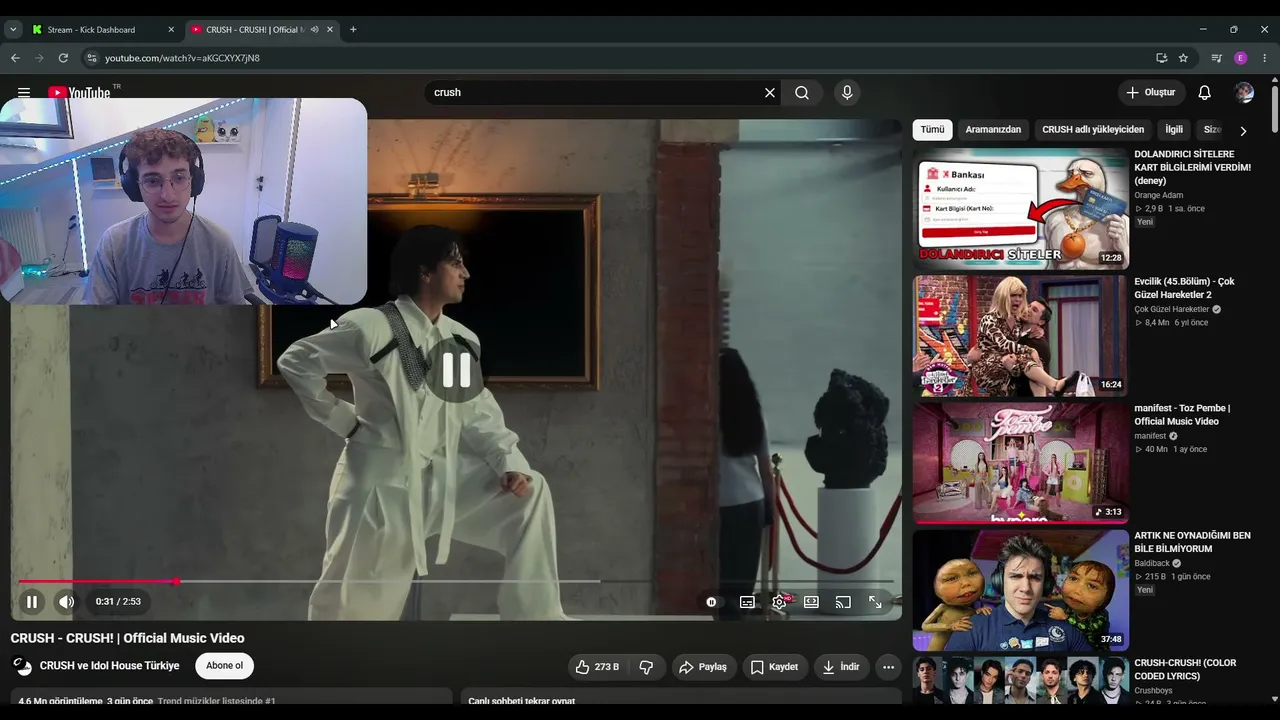Screen dimensions: 1280x720
Task: Download the video with İndir
Action: tap(839, 667)
